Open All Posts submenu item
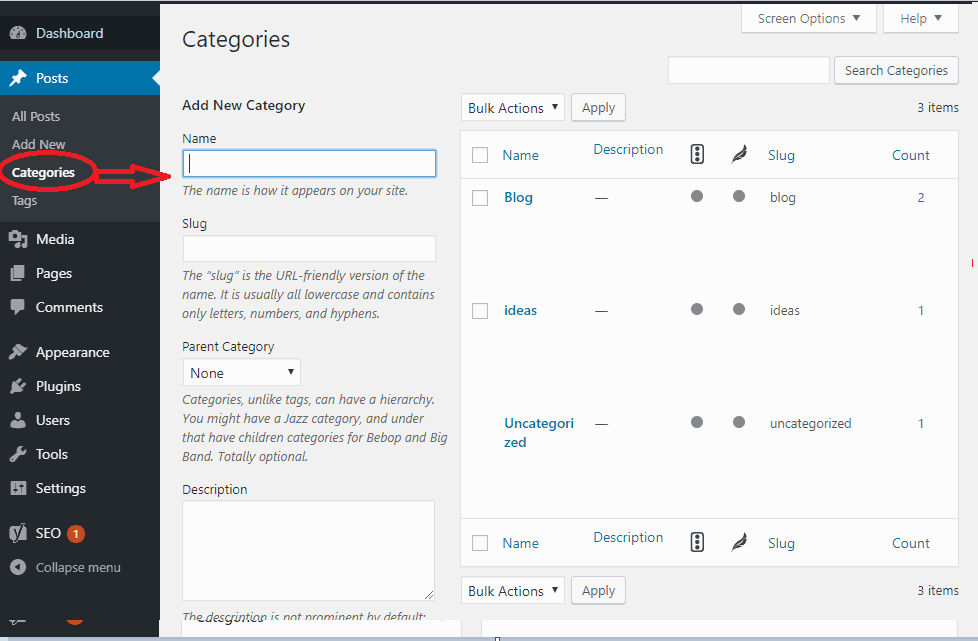978x641 pixels. [36, 117]
